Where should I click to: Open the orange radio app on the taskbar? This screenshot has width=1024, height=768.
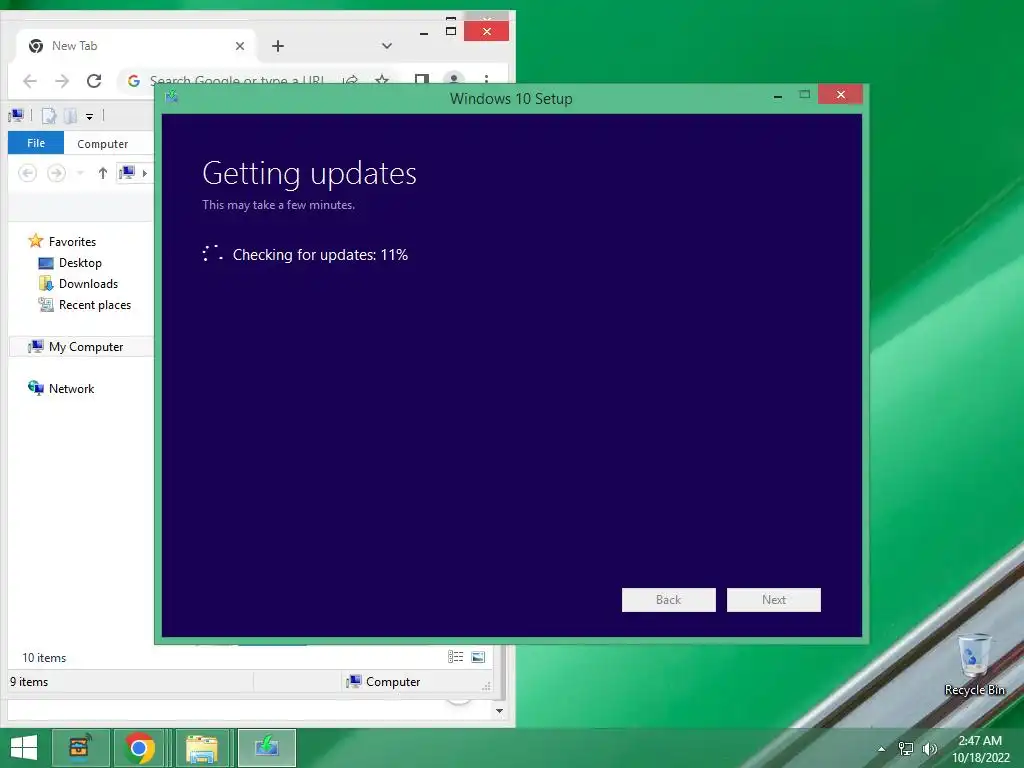coord(80,748)
